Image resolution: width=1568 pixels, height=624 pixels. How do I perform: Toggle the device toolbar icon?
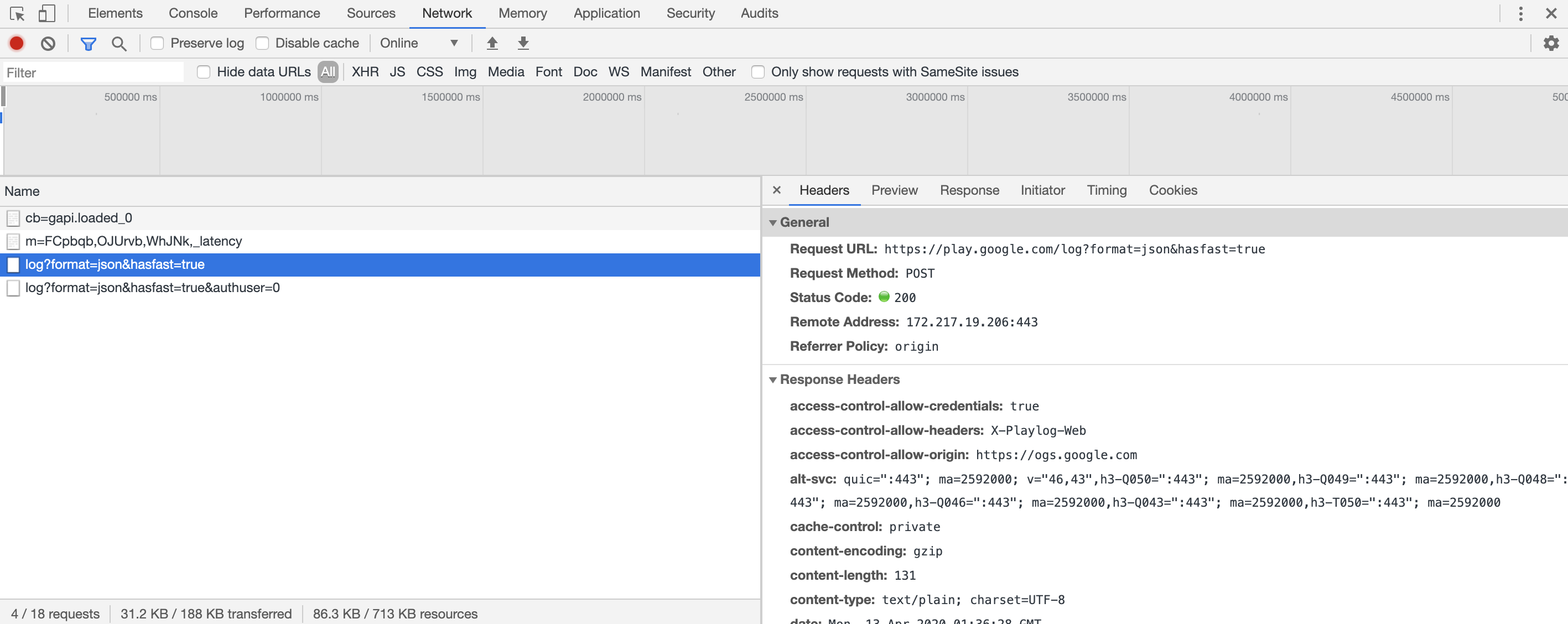click(x=47, y=13)
